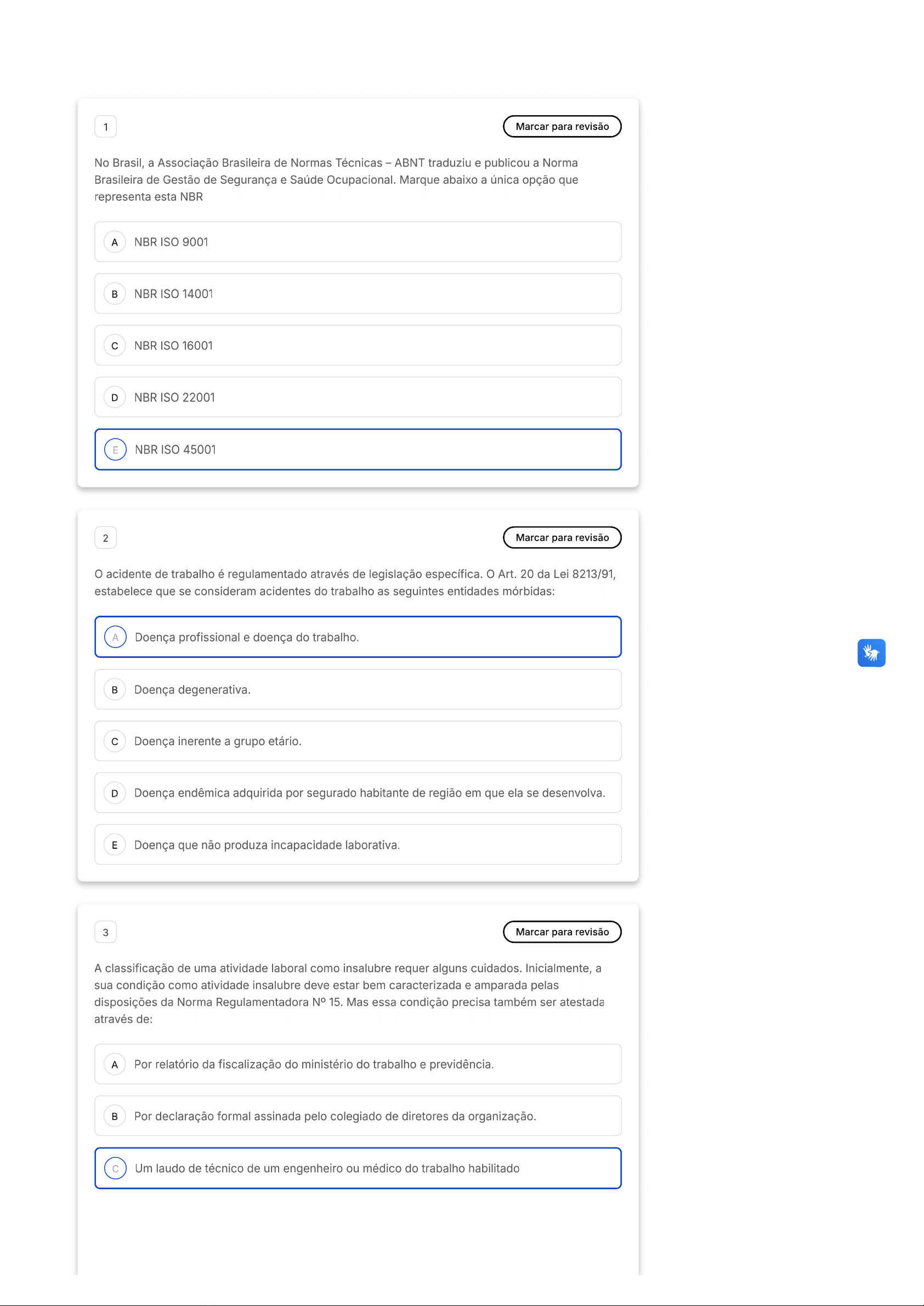924x1306 pixels.
Task: Select option A NBR ISO 9001
Action: coord(358,242)
